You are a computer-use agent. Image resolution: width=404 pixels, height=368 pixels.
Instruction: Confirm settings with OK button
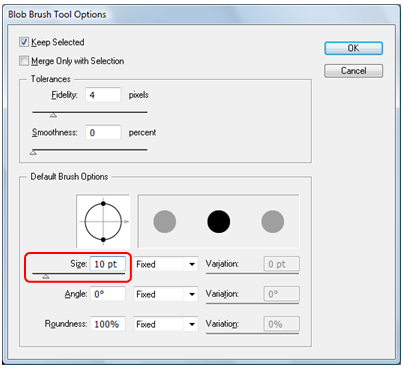[x=353, y=48]
